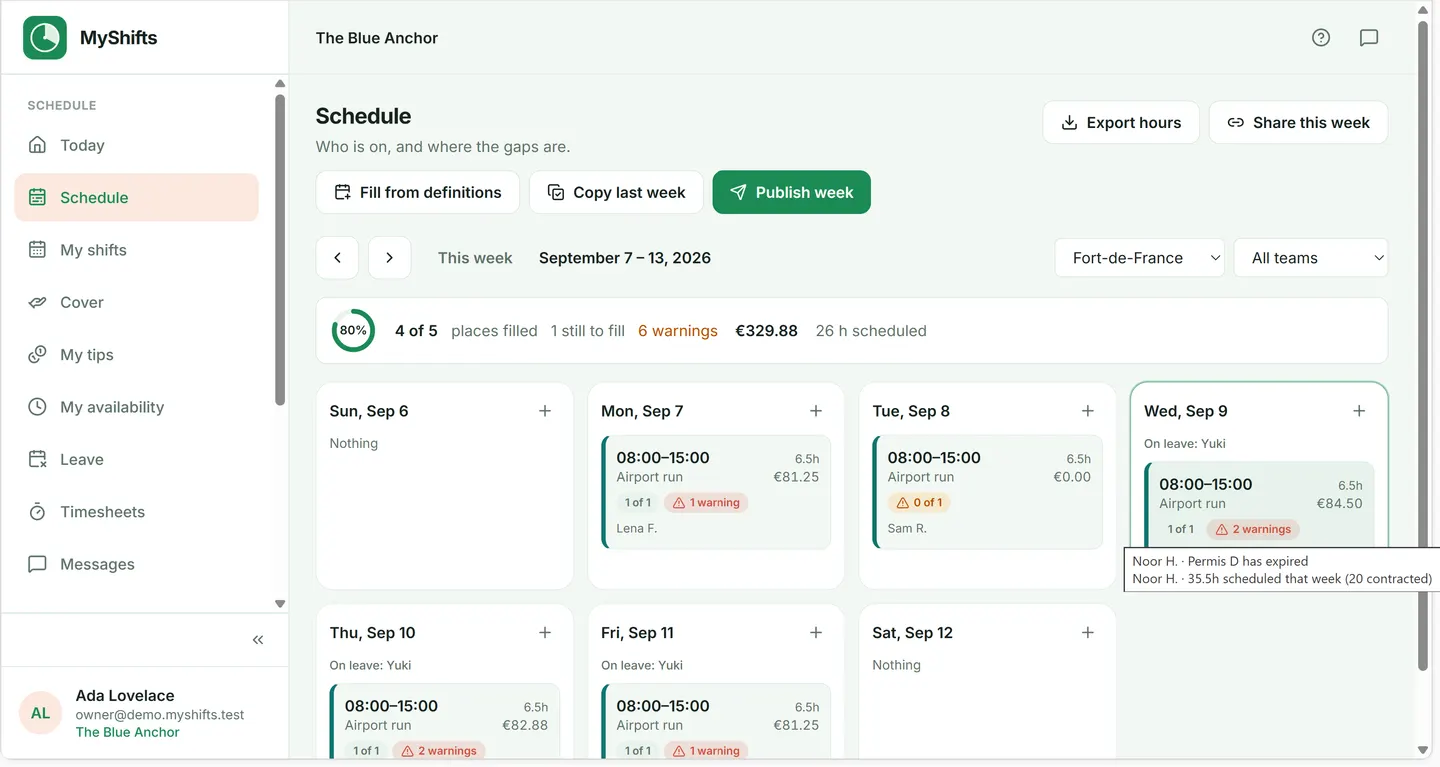Open the Schedule page in the sidebar
The height and width of the screenshot is (767, 1440).
click(137, 197)
